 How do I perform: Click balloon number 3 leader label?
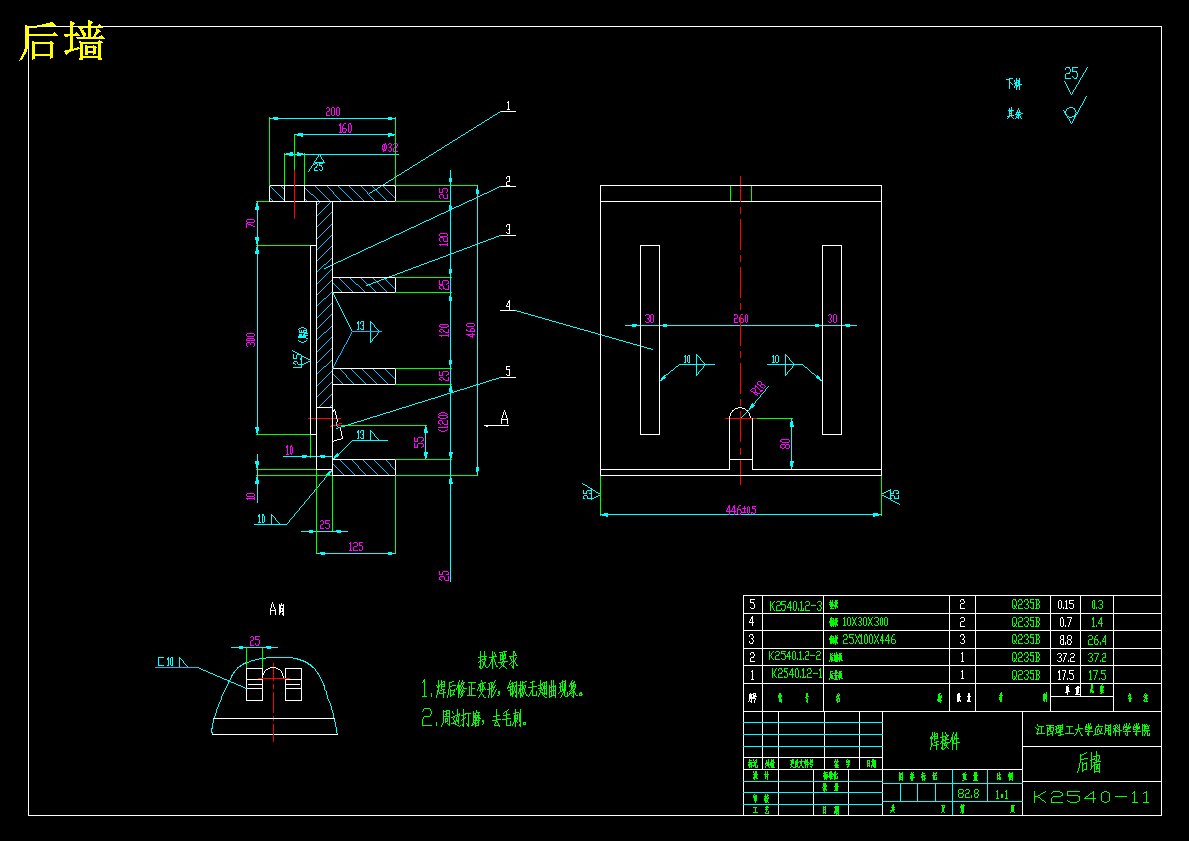[x=508, y=229]
